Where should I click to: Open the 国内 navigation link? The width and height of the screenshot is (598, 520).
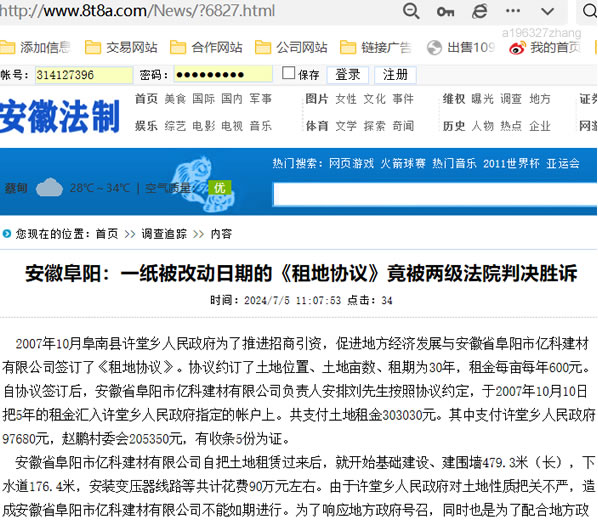point(232,99)
